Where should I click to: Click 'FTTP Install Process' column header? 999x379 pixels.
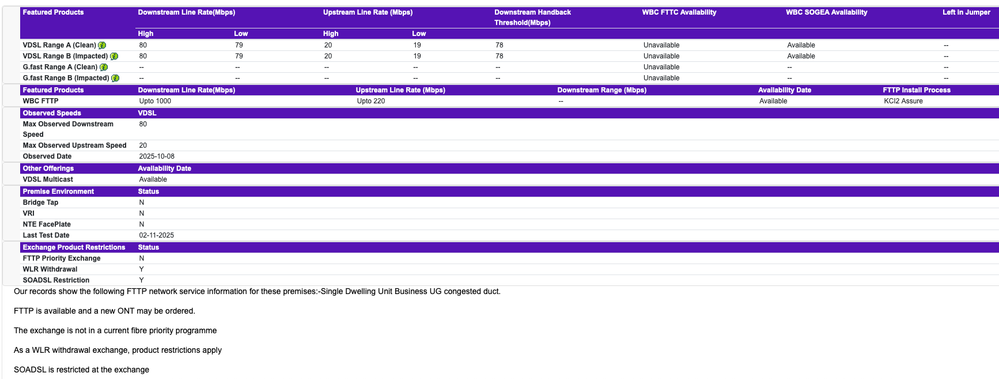916,90
